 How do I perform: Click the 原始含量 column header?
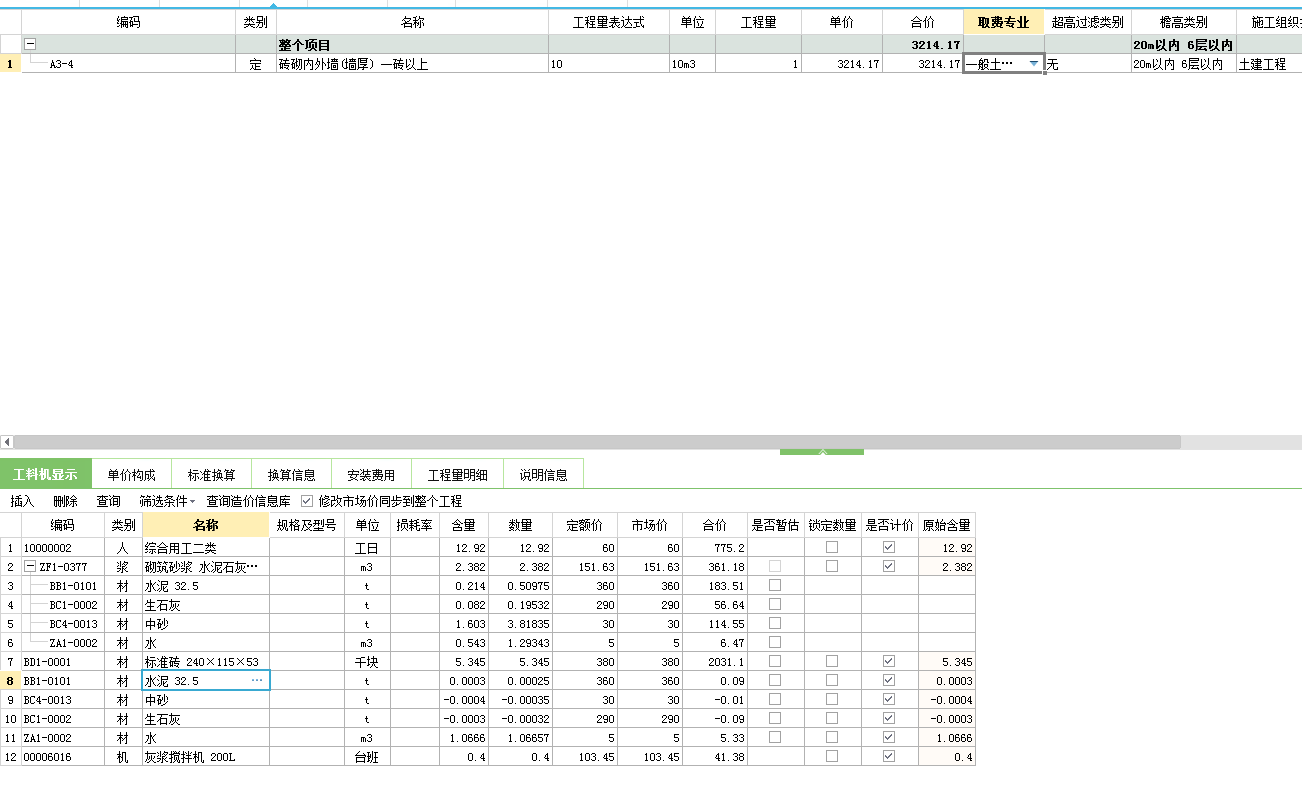coord(946,525)
